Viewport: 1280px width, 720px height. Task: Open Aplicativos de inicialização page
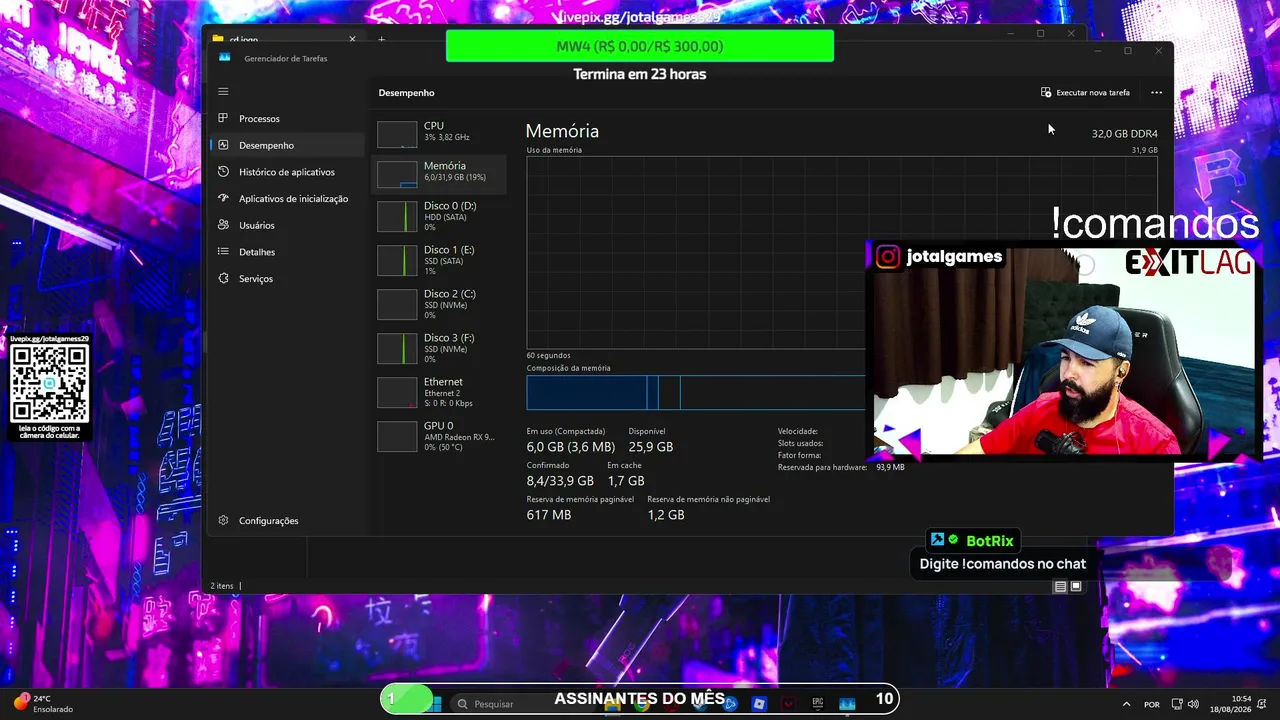click(288, 199)
